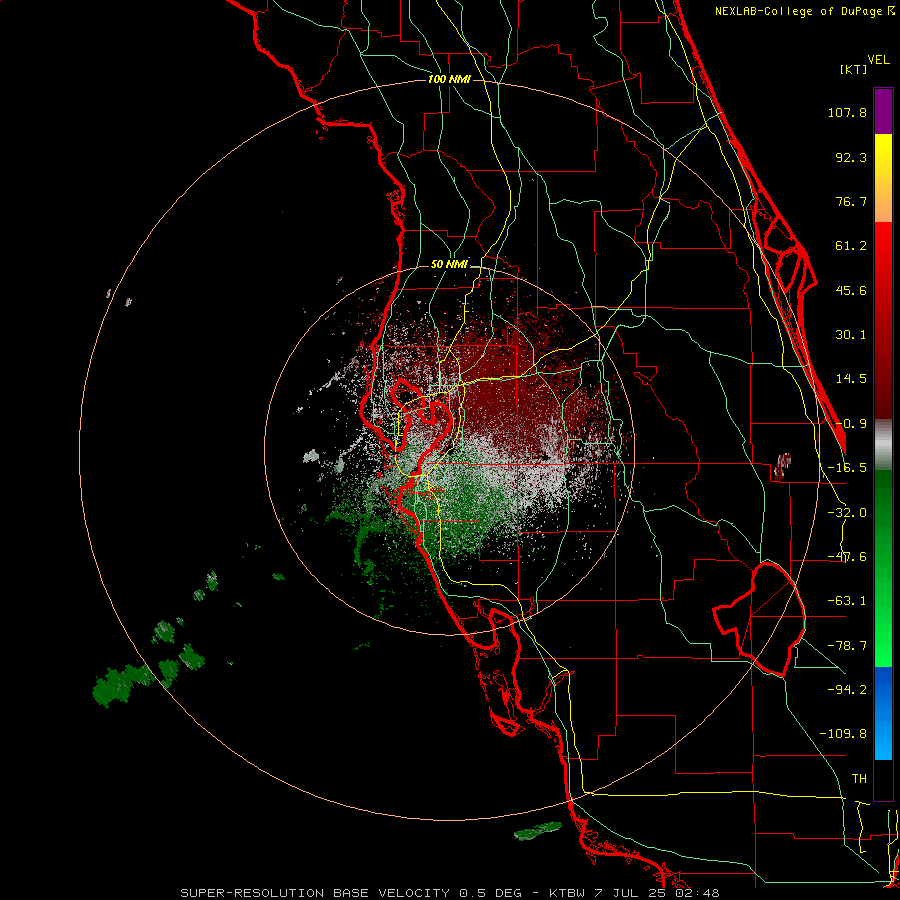This screenshot has width=900, height=900.
Task: Select the -32.0 scale value
Action: tap(847, 513)
